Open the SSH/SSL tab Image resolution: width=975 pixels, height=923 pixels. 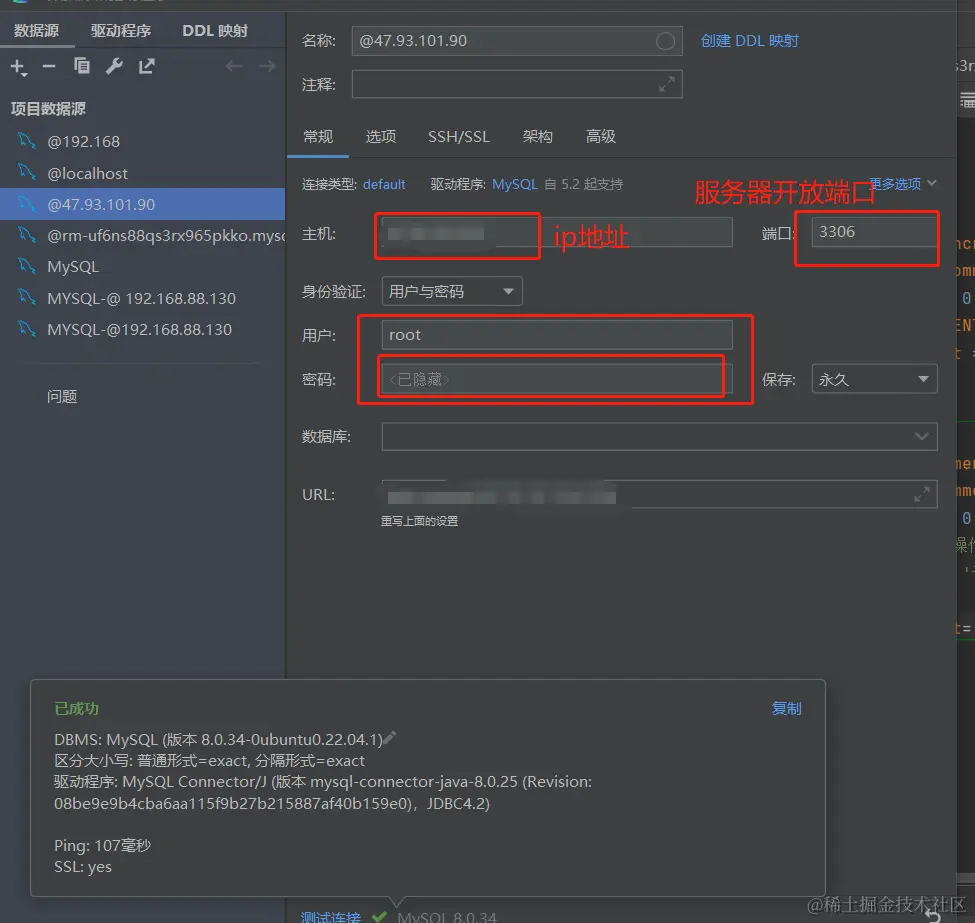point(459,136)
